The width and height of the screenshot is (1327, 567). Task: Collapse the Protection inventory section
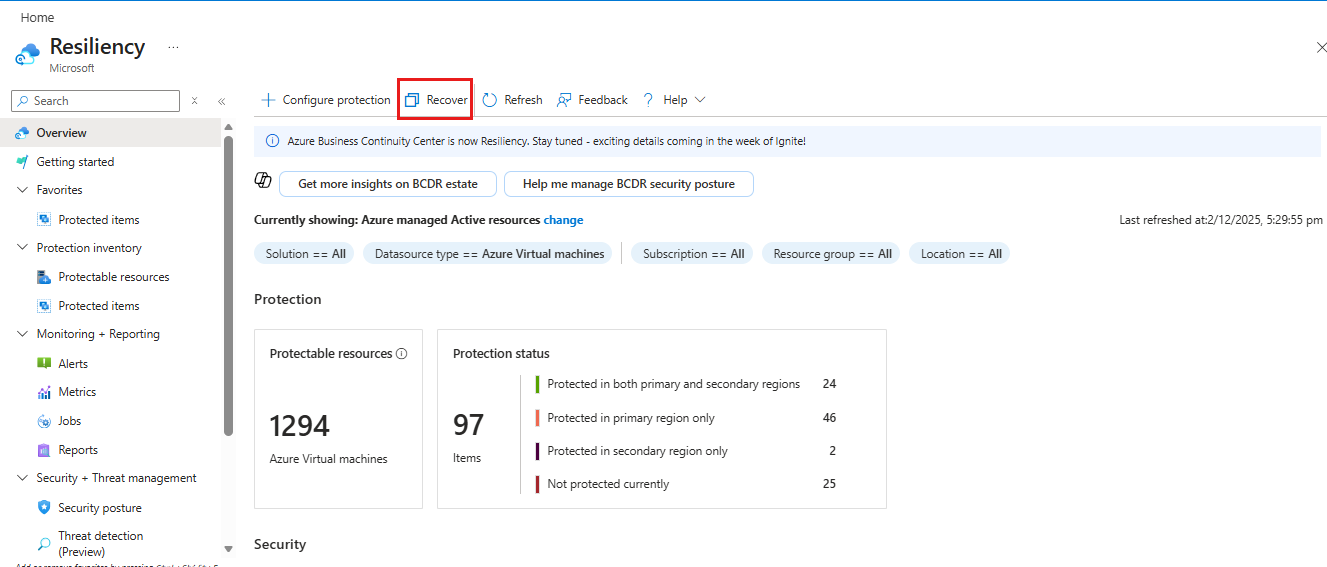(x=23, y=248)
